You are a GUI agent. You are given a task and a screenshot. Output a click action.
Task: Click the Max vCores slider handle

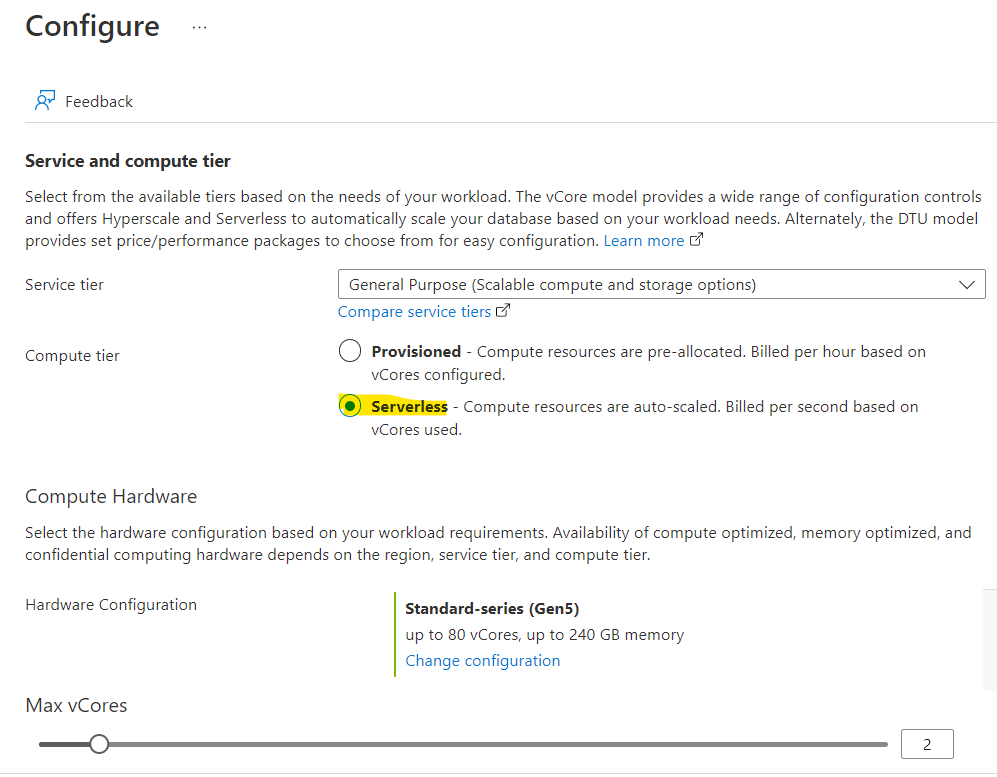[99, 744]
